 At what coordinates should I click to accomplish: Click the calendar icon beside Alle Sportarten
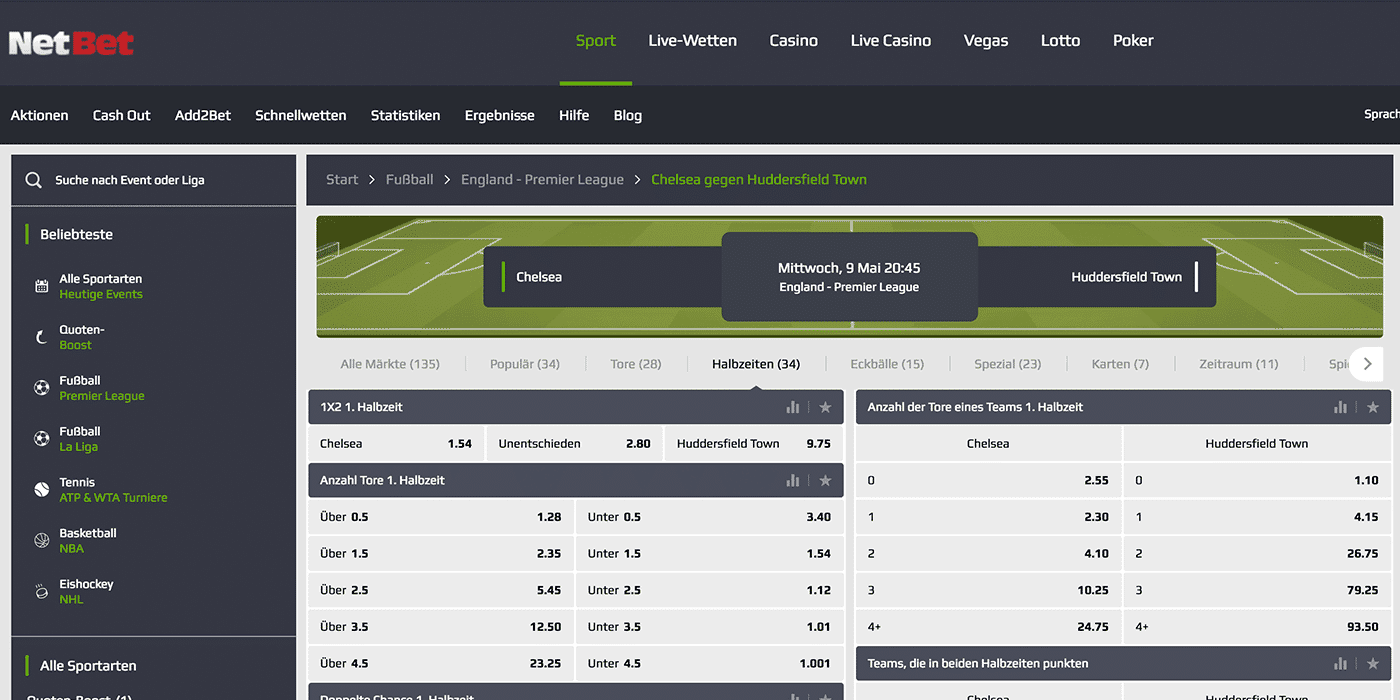click(x=42, y=286)
